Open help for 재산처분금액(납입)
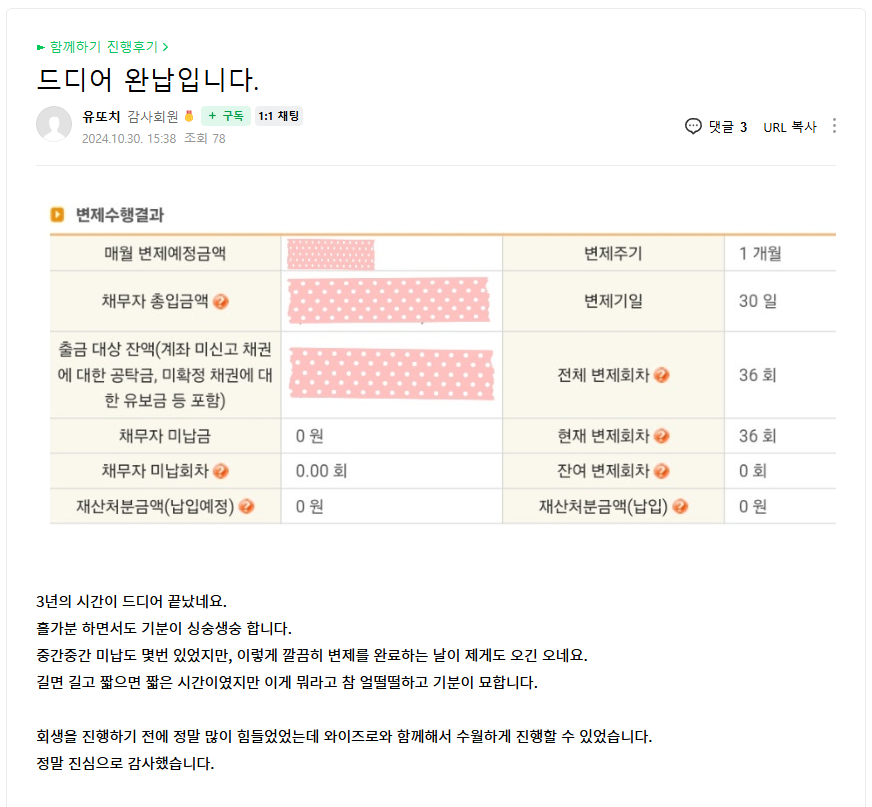872x807 pixels. pyautogui.click(x=680, y=507)
